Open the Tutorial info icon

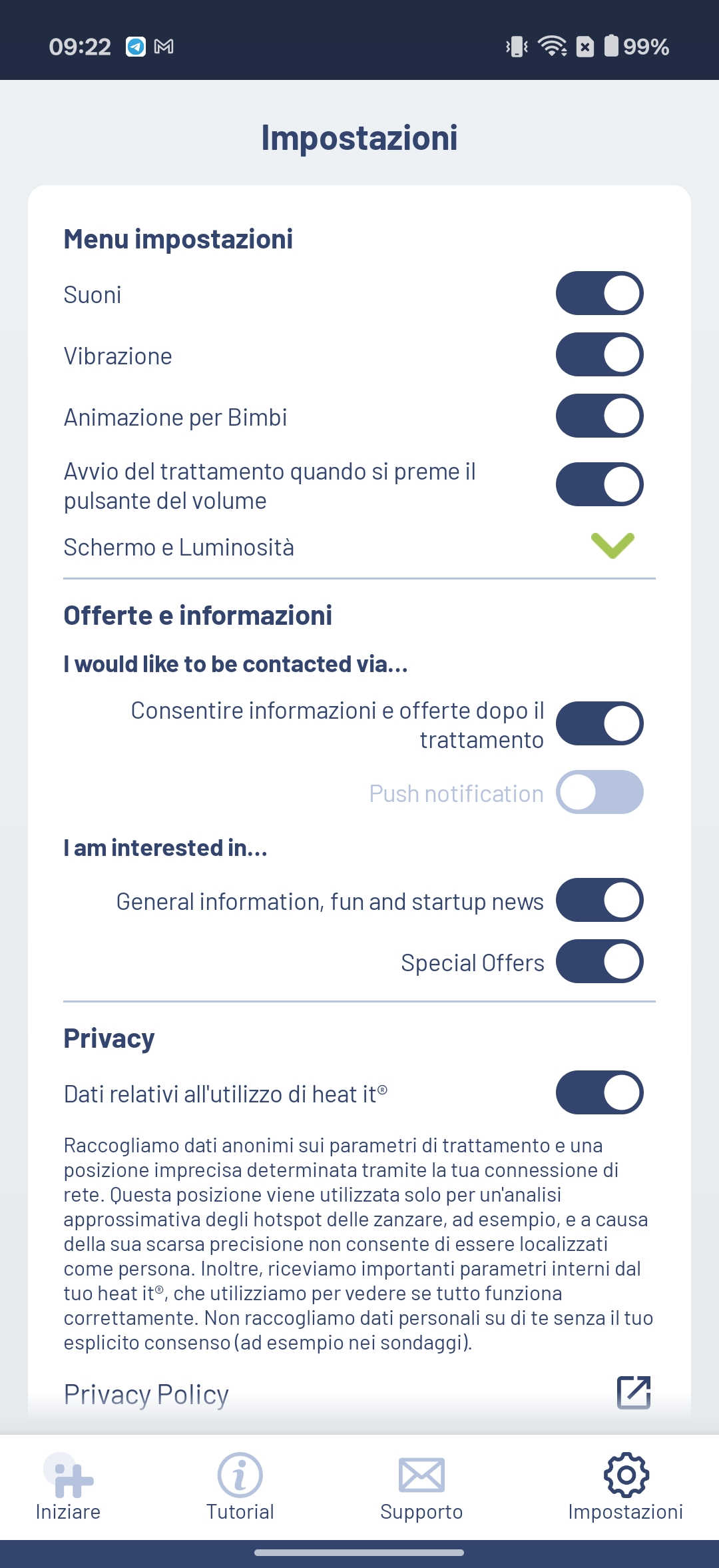240,1475
